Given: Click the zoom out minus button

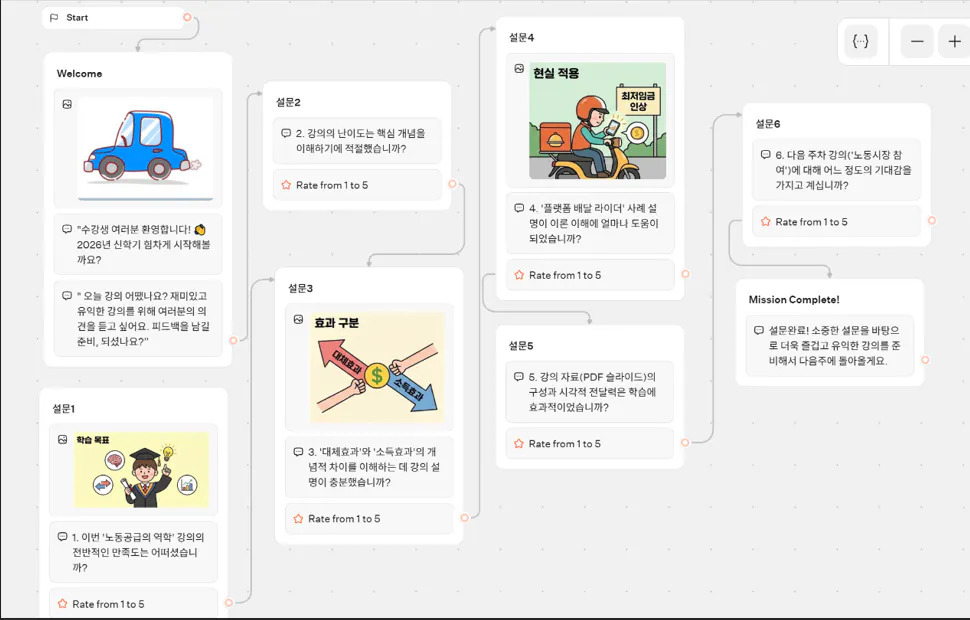Looking at the screenshot, I should [917, 41].
